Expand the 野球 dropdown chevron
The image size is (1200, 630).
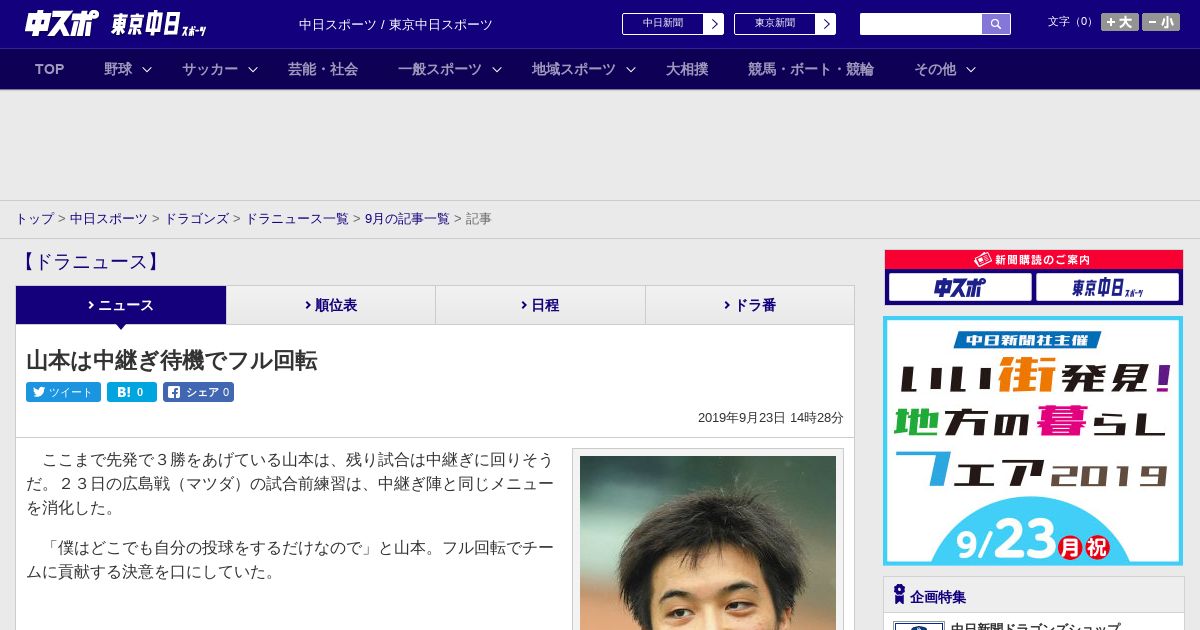tap(147, 69)
